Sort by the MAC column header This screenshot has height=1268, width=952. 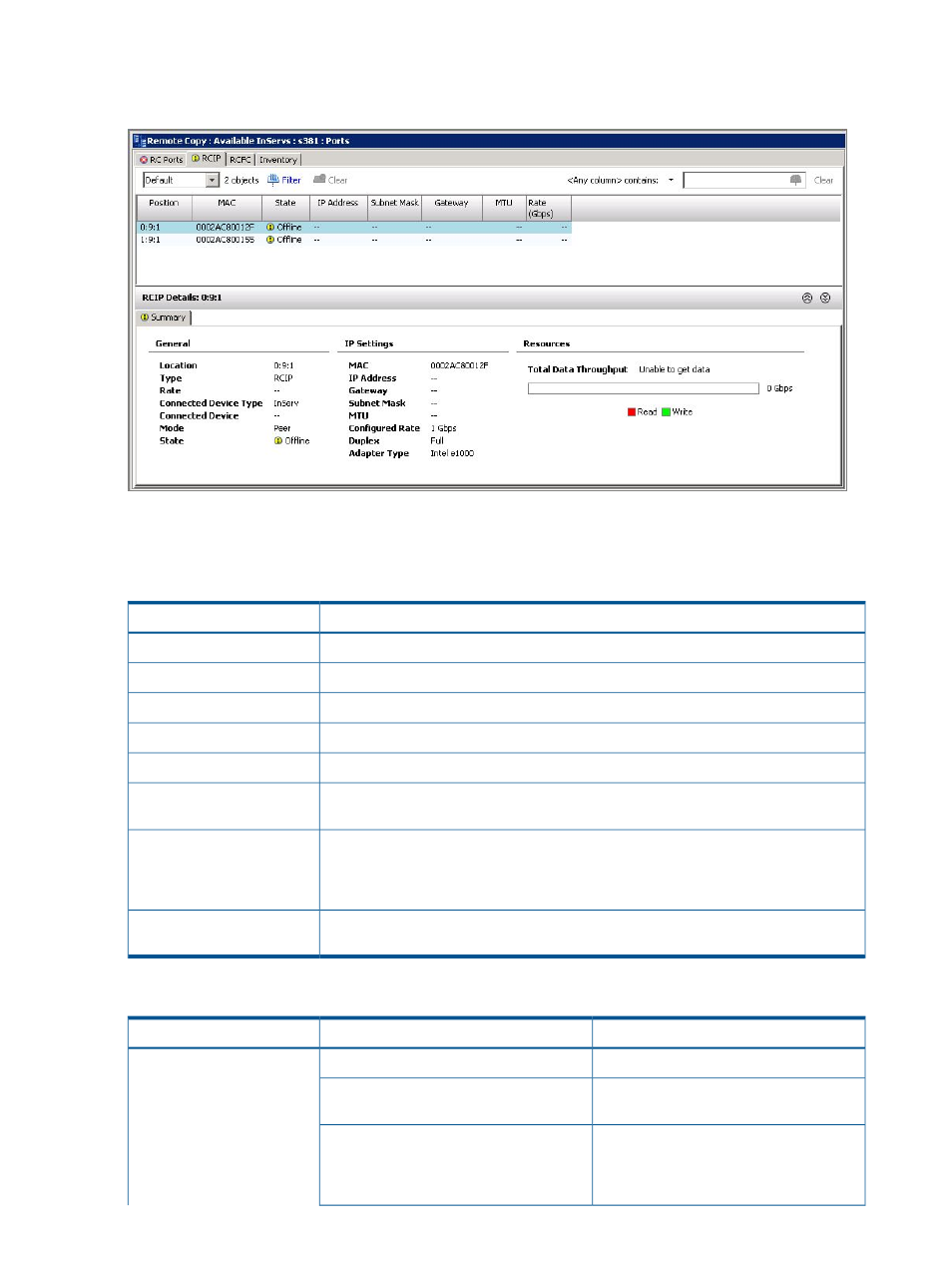pyautogui.click(x=227, y=208)
